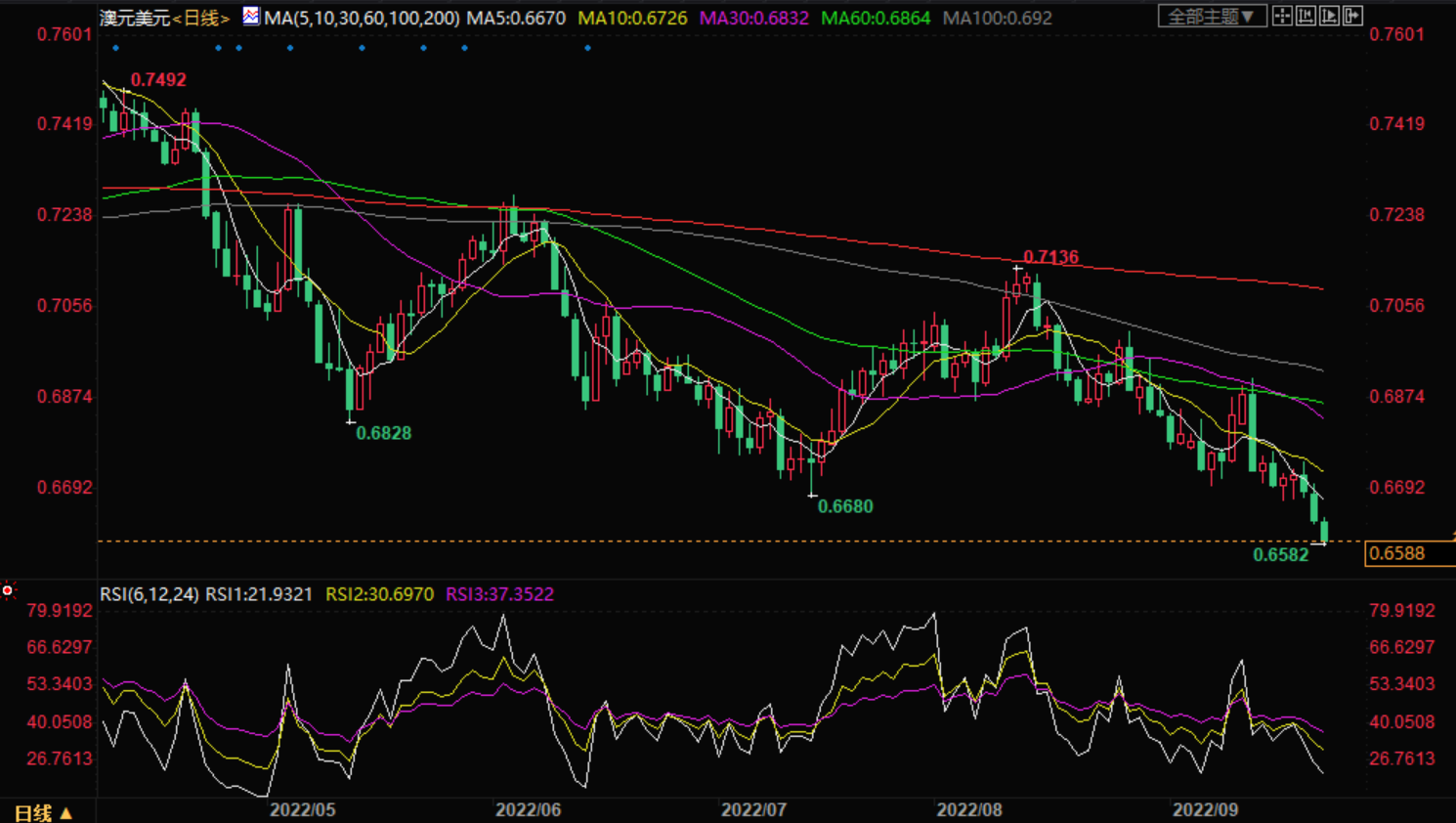Click the play-forward chart icon in the top-right toolbar
Image resolution: width=1456 pixels, height=823 pixels.
point(1329,16)
